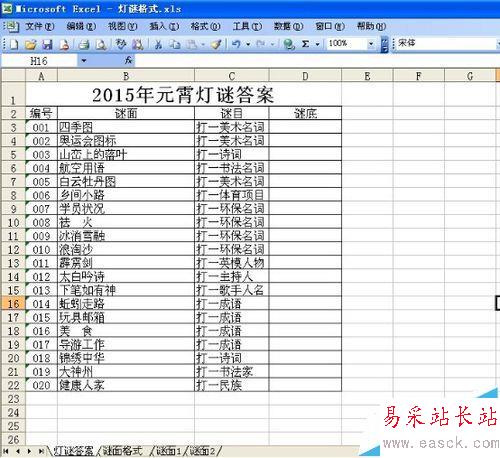This screenshot has height=458, width=500.
Task: Expand the toolbar options chevron
Action: point(384,44)
